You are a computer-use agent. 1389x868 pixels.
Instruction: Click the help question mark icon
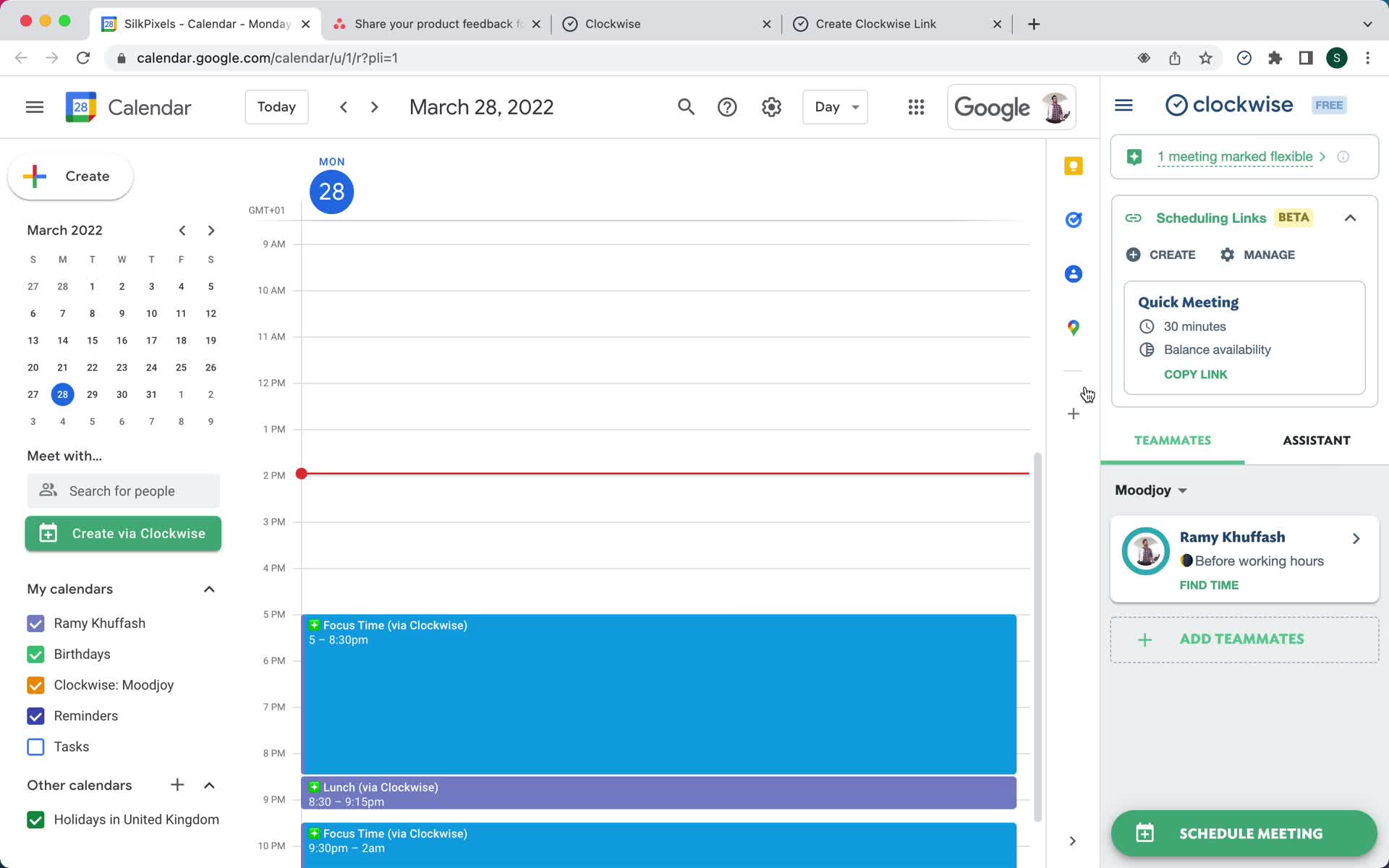point(728,107)
